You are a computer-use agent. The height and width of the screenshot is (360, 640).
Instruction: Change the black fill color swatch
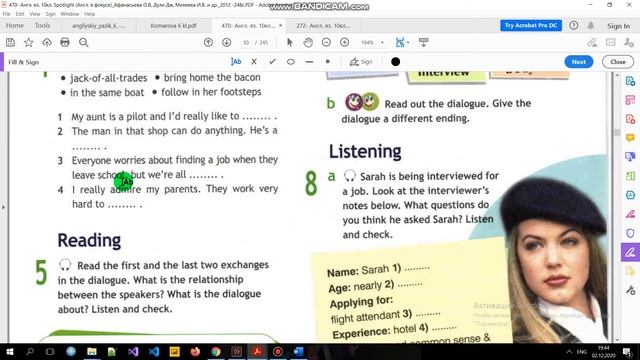[x=395, y=62]
